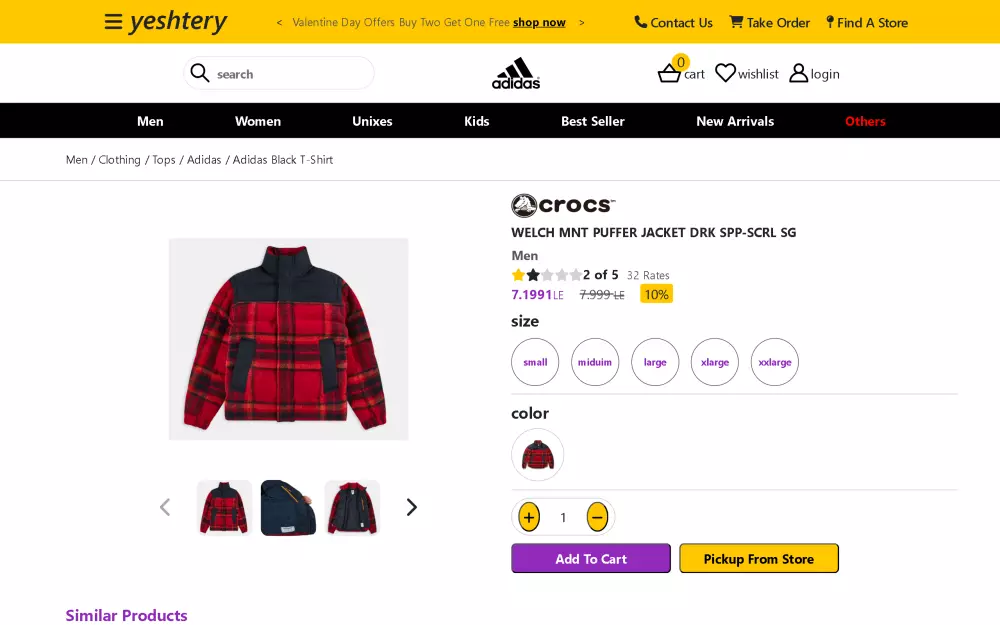Open the Women menu
Image resolution: width=1000 pixels, height=625 pixels.
point(258,121)
